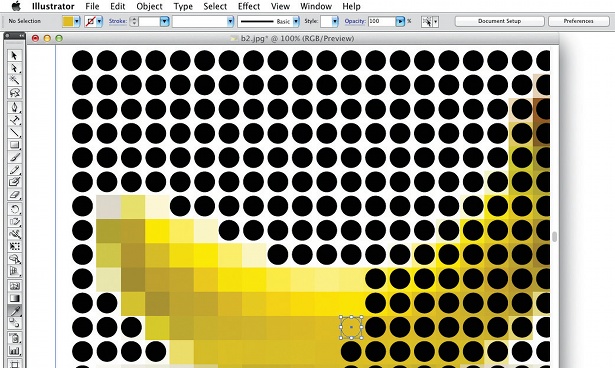Open the variable width profile dropdown

[230, 21]
